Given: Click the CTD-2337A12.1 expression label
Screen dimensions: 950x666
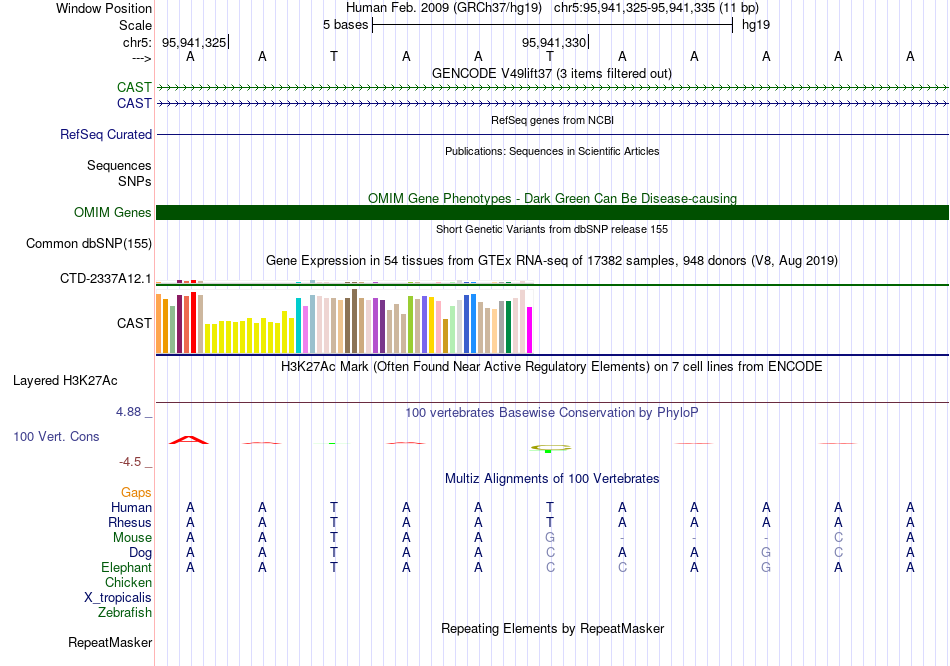Looking at the screenshot, I should 106,278.
